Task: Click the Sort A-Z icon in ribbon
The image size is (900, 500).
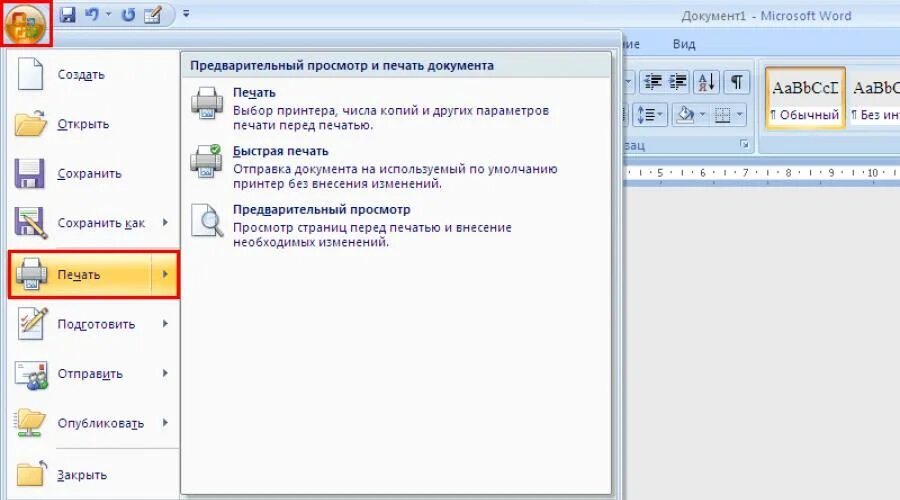Action: (x=706, y=83)
